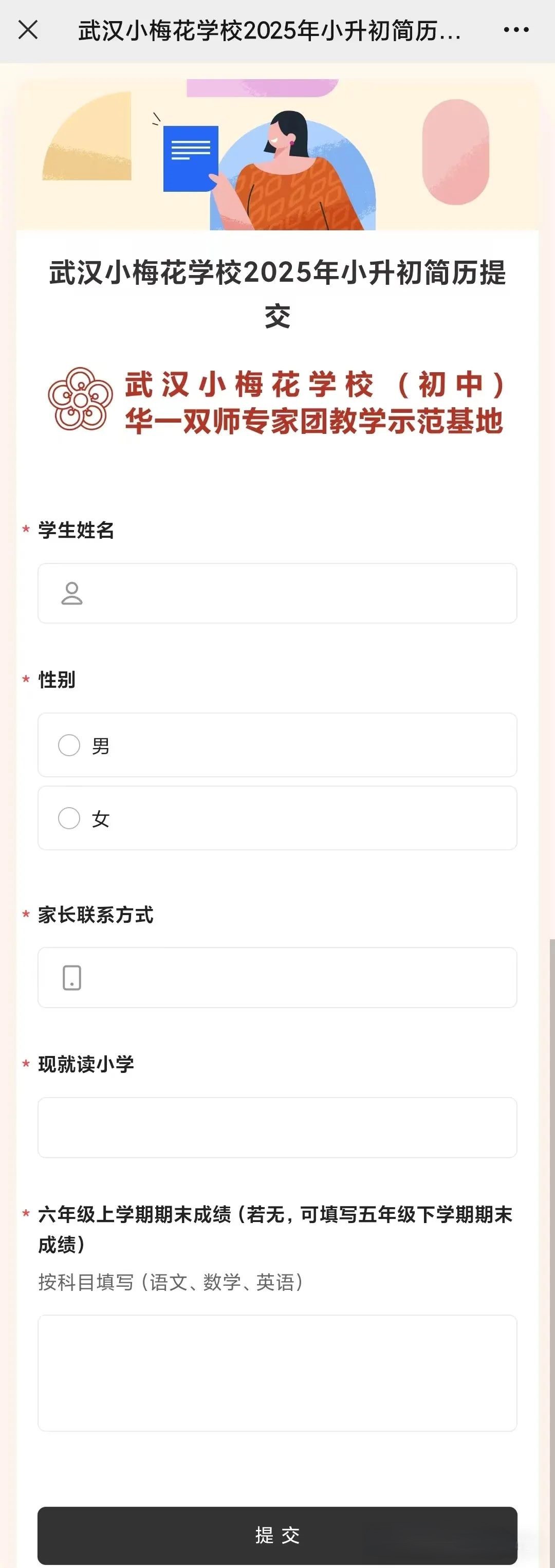Close the page with the X icon

(28, 29)
